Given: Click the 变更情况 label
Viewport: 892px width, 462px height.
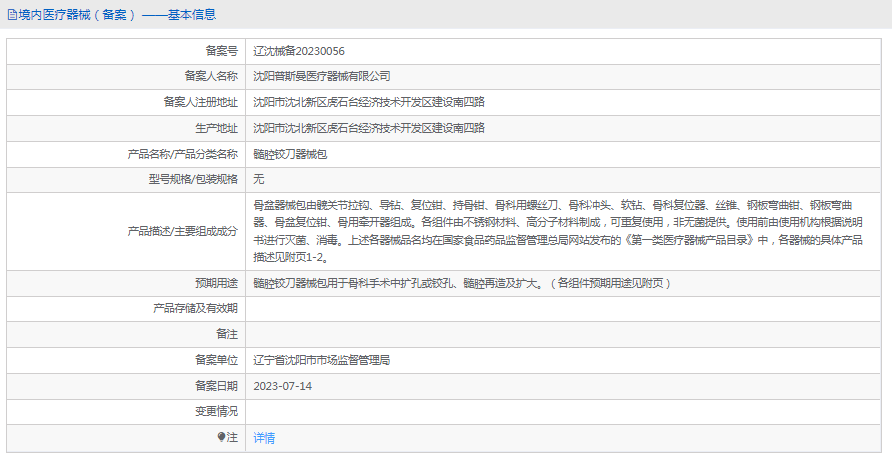Looking at the screenshot, I should pos(216,411).
